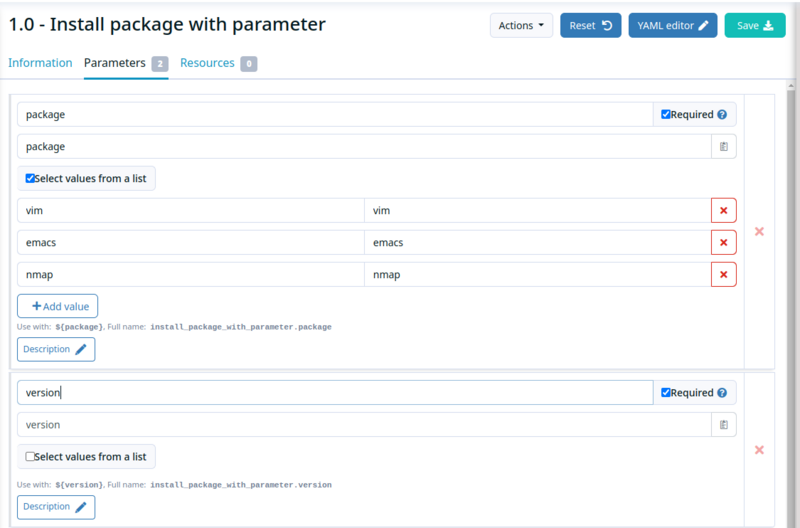Enable 'Select values from a list' for version
The image size is (800, 528).
click(x=30, y=457)
